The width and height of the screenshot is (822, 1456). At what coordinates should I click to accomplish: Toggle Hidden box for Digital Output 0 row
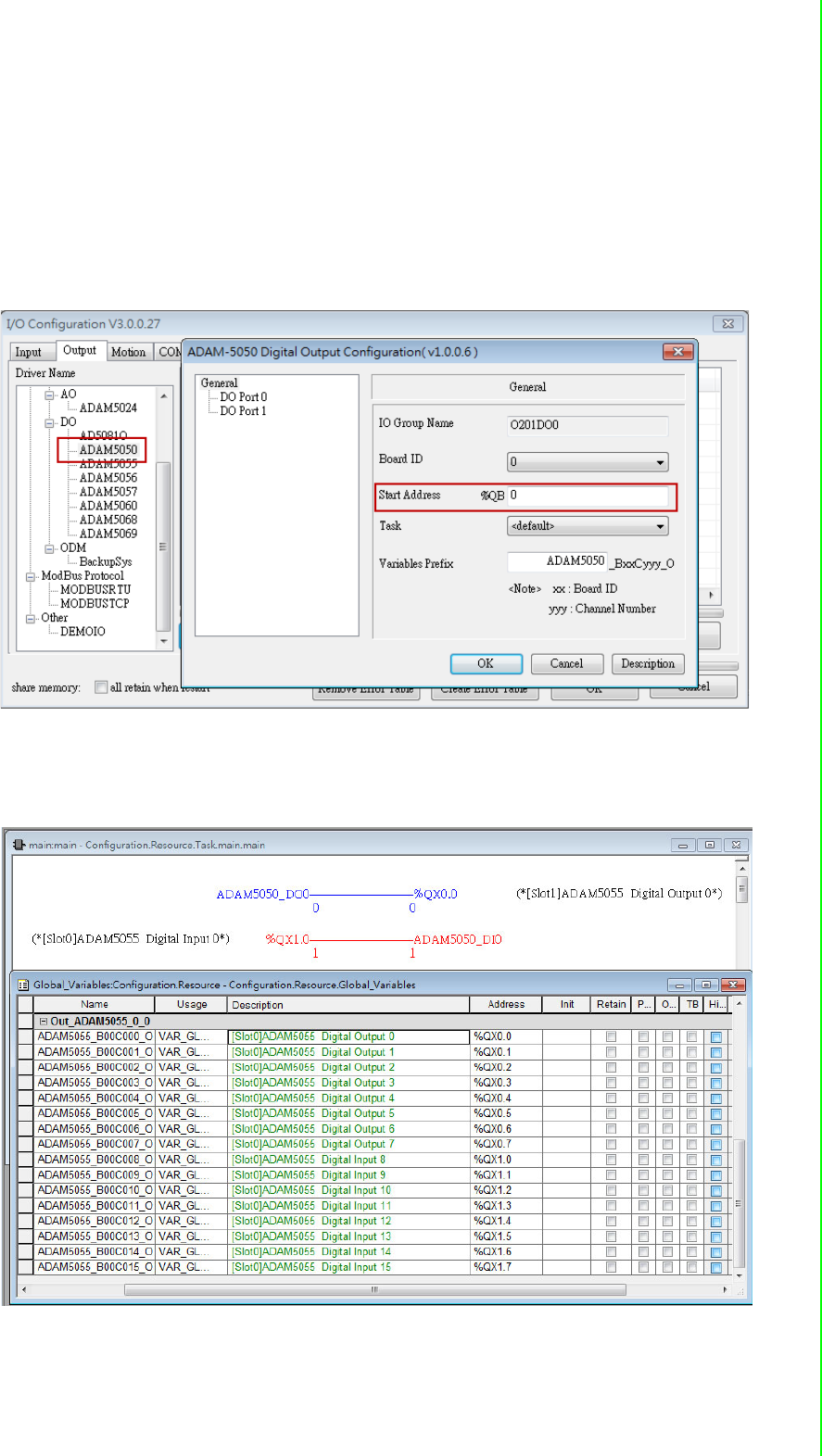716,1037
